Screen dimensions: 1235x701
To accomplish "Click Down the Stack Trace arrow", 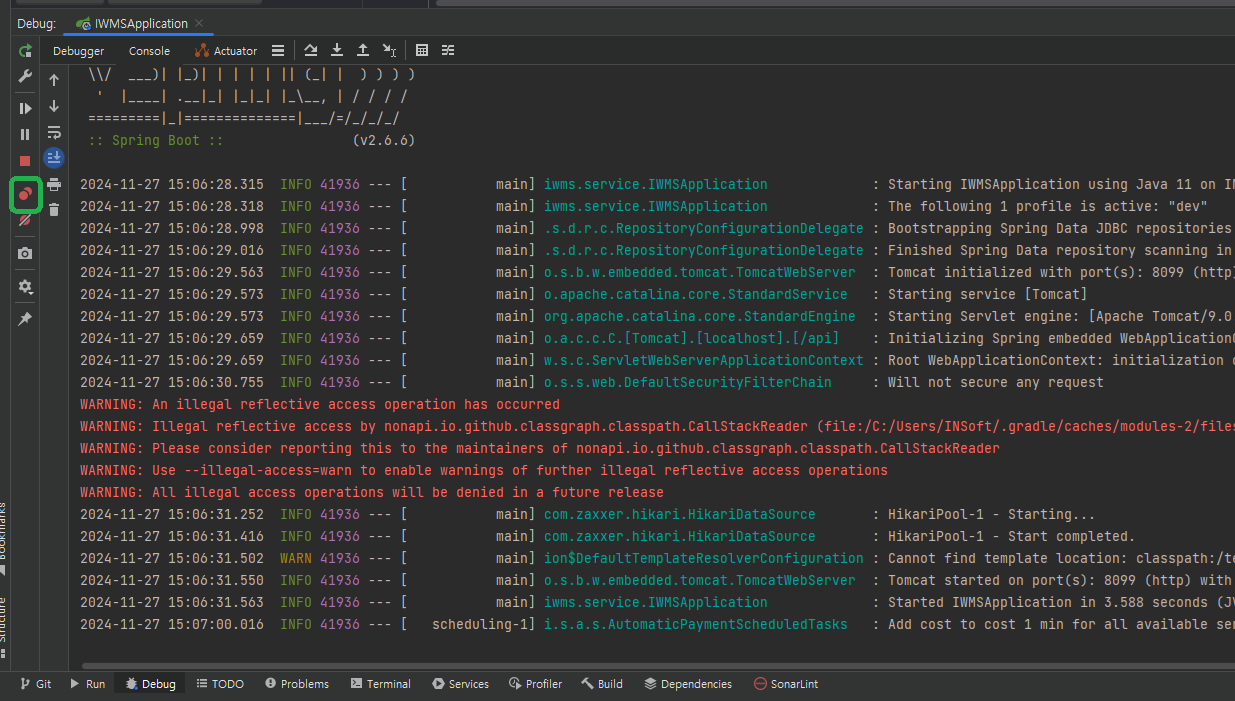I will pyautogui.click(x=54, y=106).
